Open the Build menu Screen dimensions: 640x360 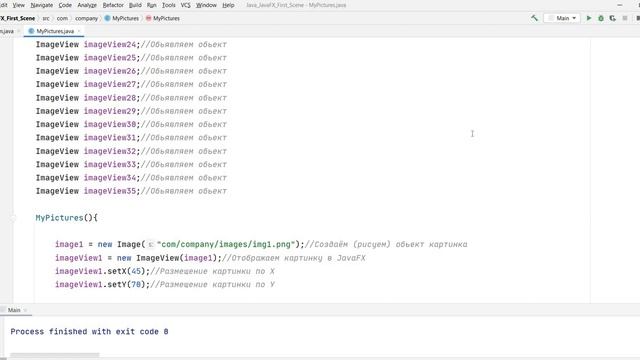135,5
